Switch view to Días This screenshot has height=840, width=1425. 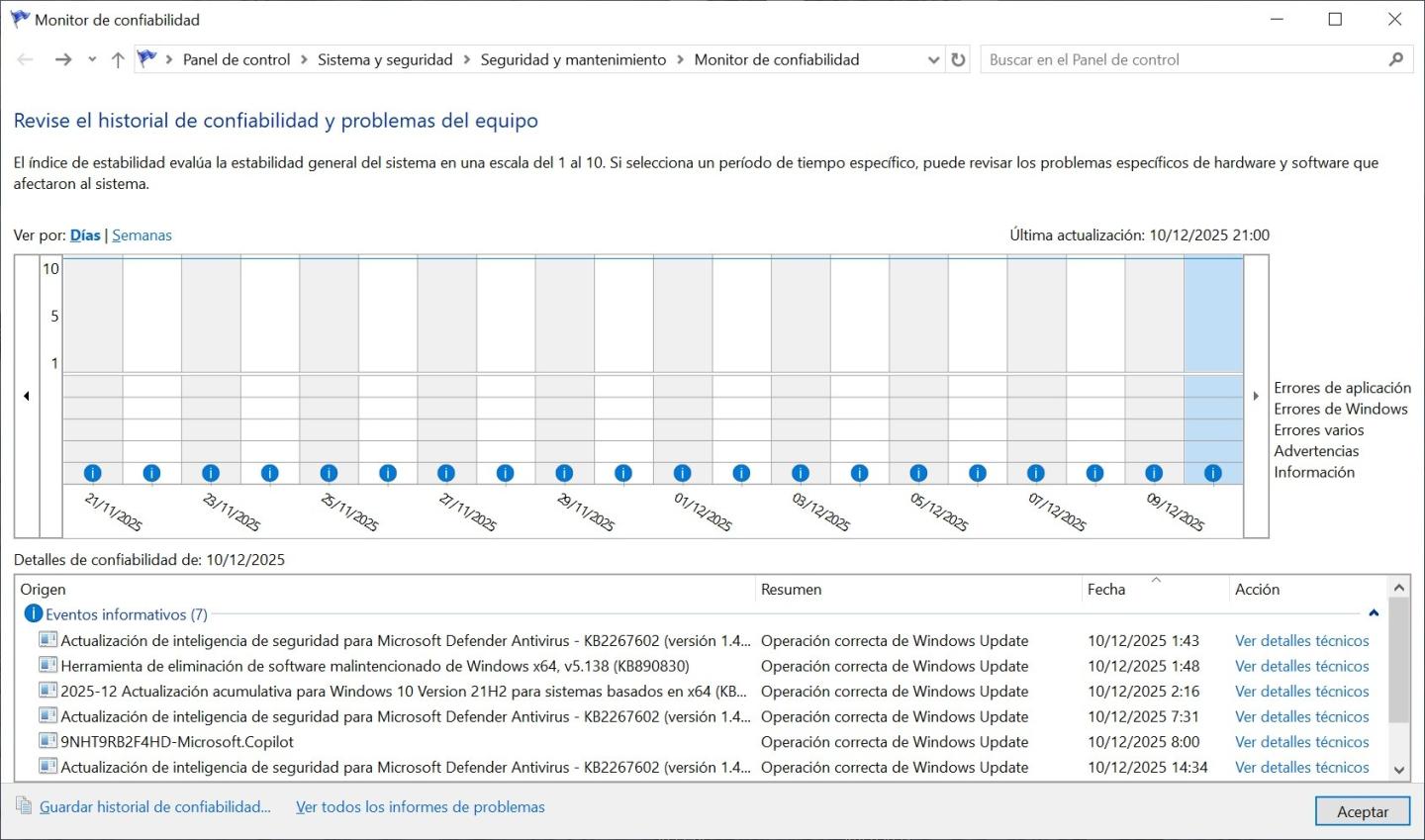(85, 235)
